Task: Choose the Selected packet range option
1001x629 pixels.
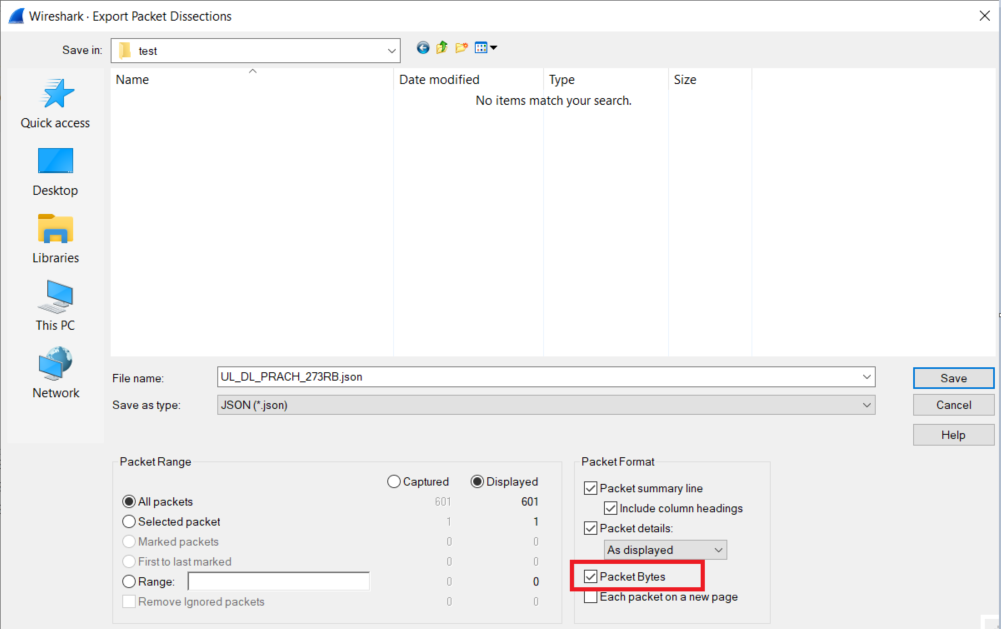Action: [129, 521]
